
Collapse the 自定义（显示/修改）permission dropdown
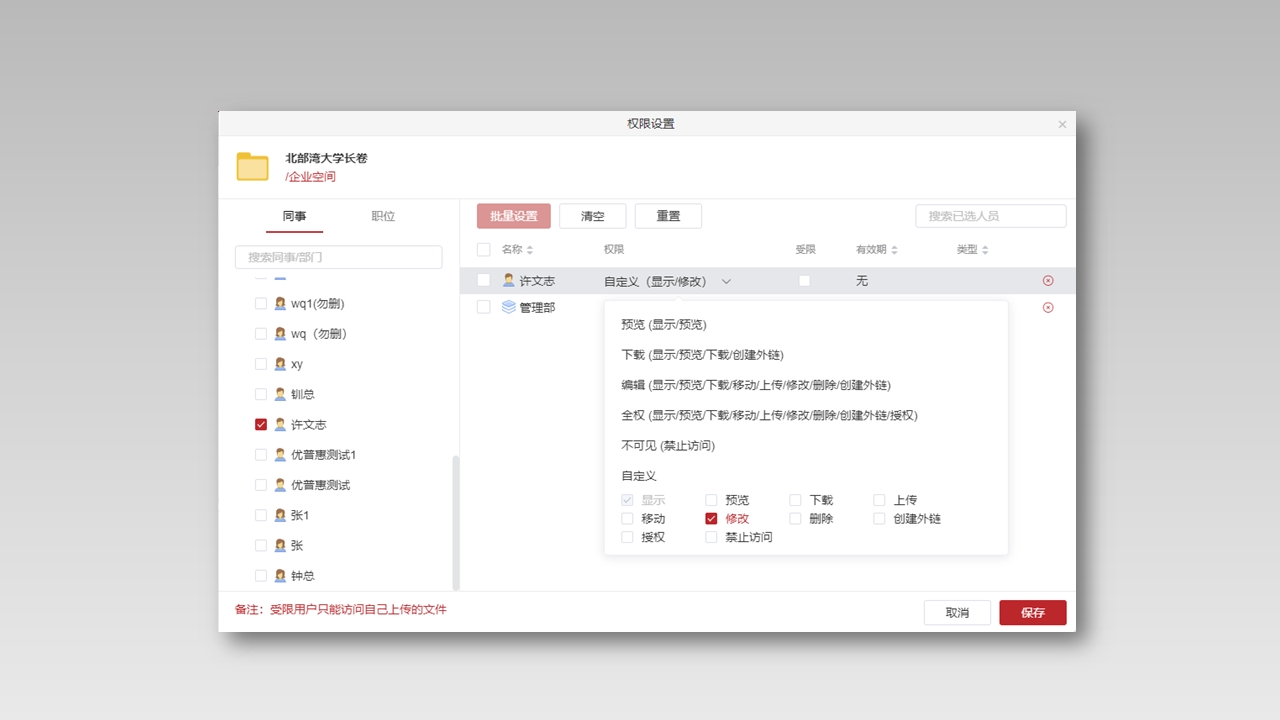(x=726, y=281)
